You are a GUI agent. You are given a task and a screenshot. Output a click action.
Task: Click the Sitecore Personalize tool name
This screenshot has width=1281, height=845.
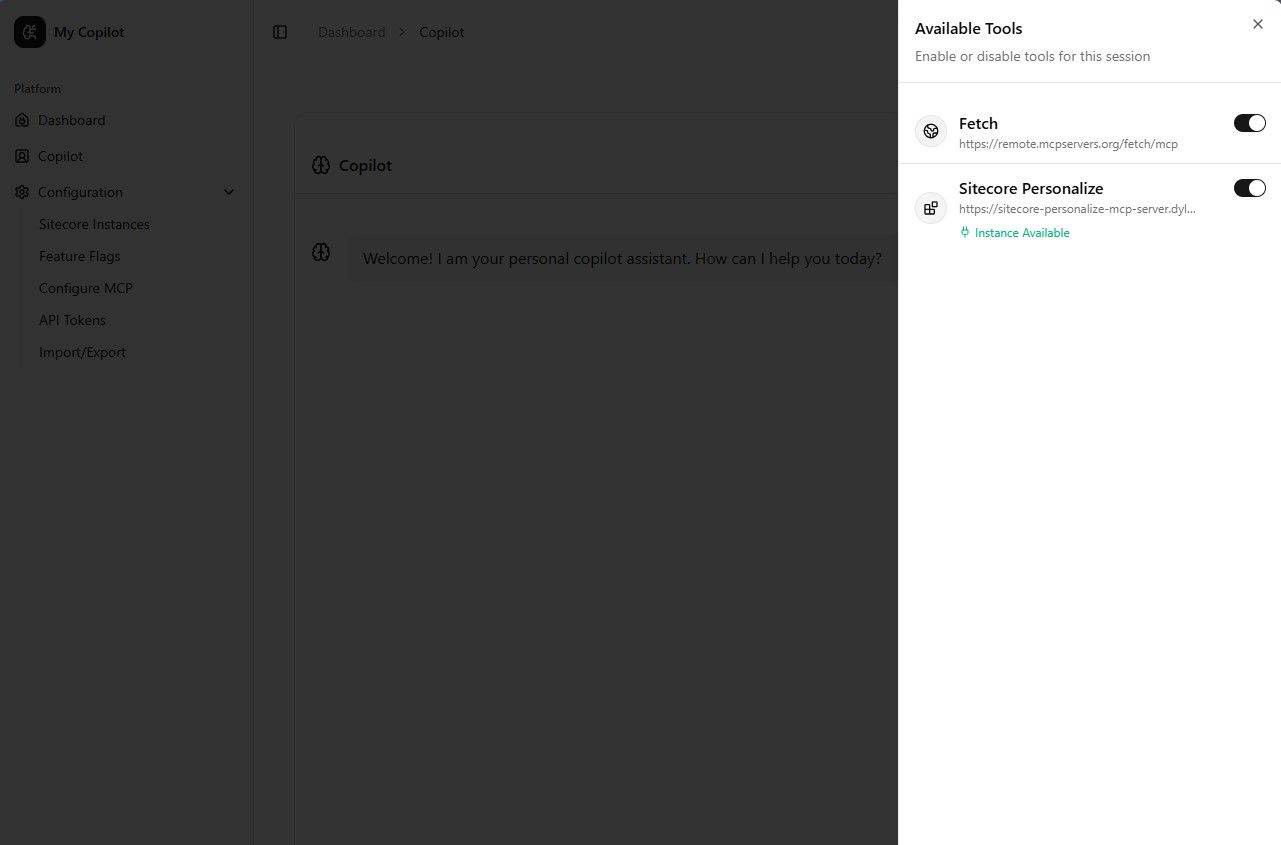[1031, 188]
